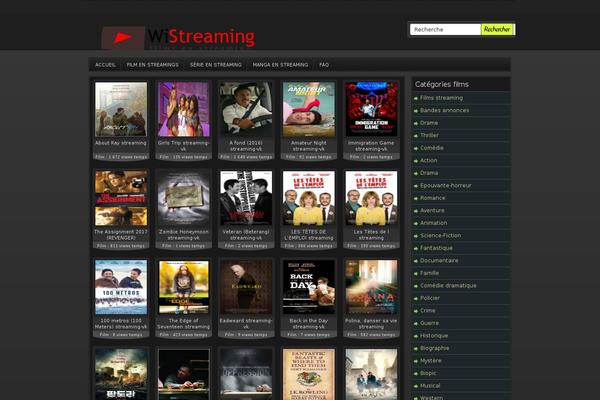Select the Policier category

pos(430,298)
